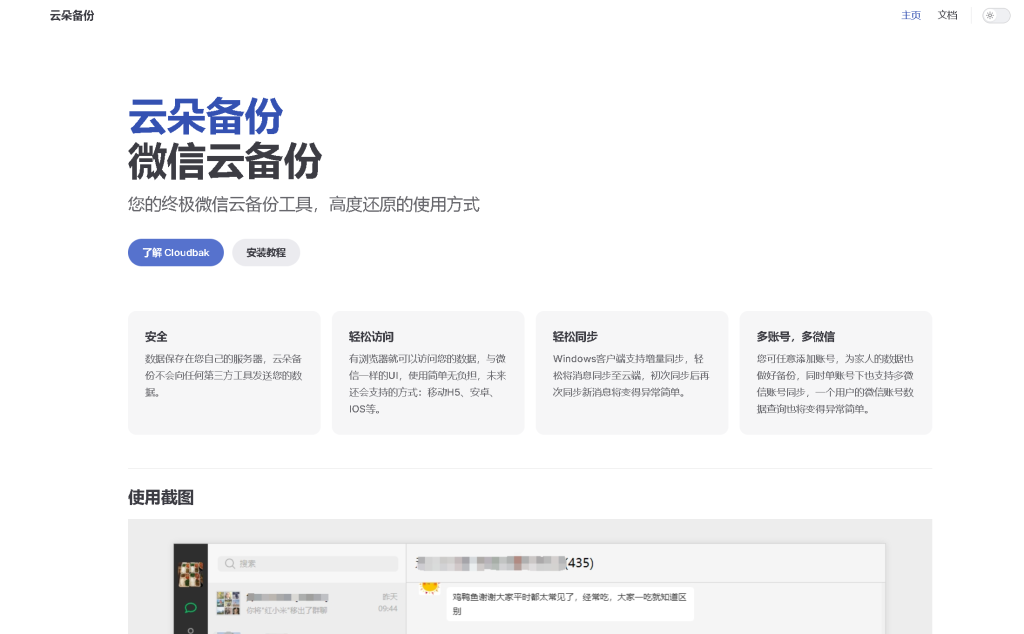Open the group chat list row dated 昨天
The image size is (1024, 634).
pos(307,603)
